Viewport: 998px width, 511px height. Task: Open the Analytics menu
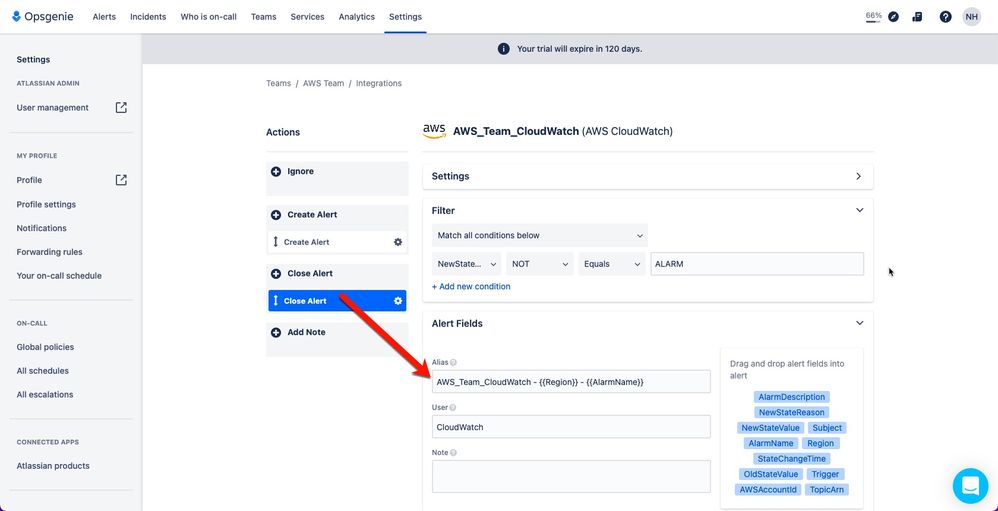(356, 17)
